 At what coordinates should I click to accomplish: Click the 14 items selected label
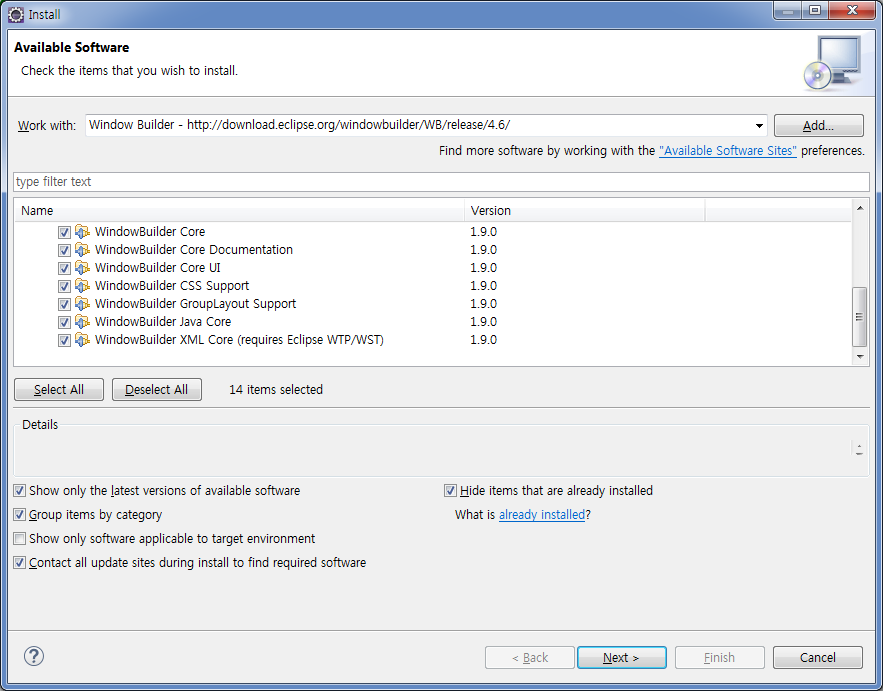pyautogui.click(x=276, y=390)
